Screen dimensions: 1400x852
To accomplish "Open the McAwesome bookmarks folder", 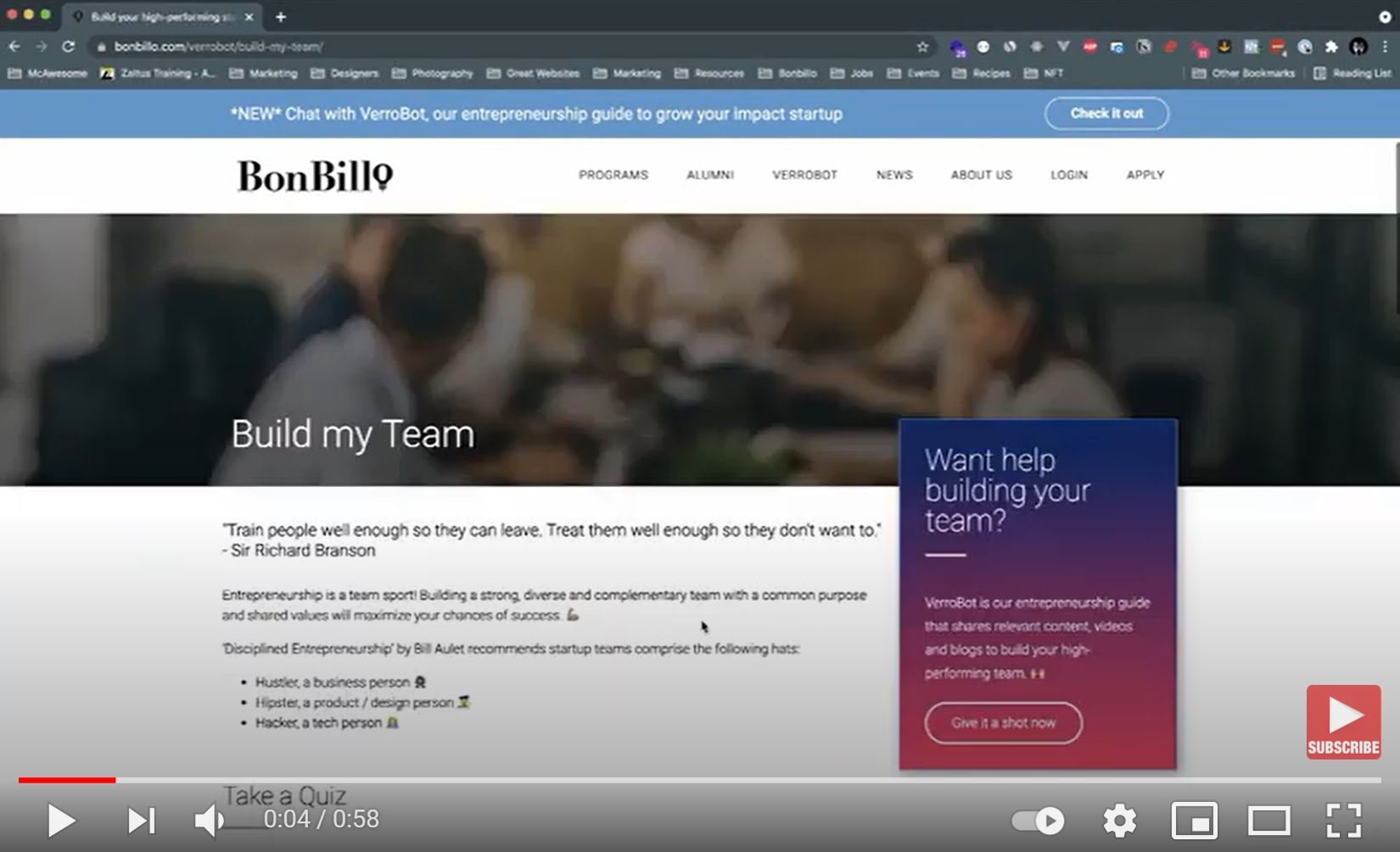I will pos(48,73).
